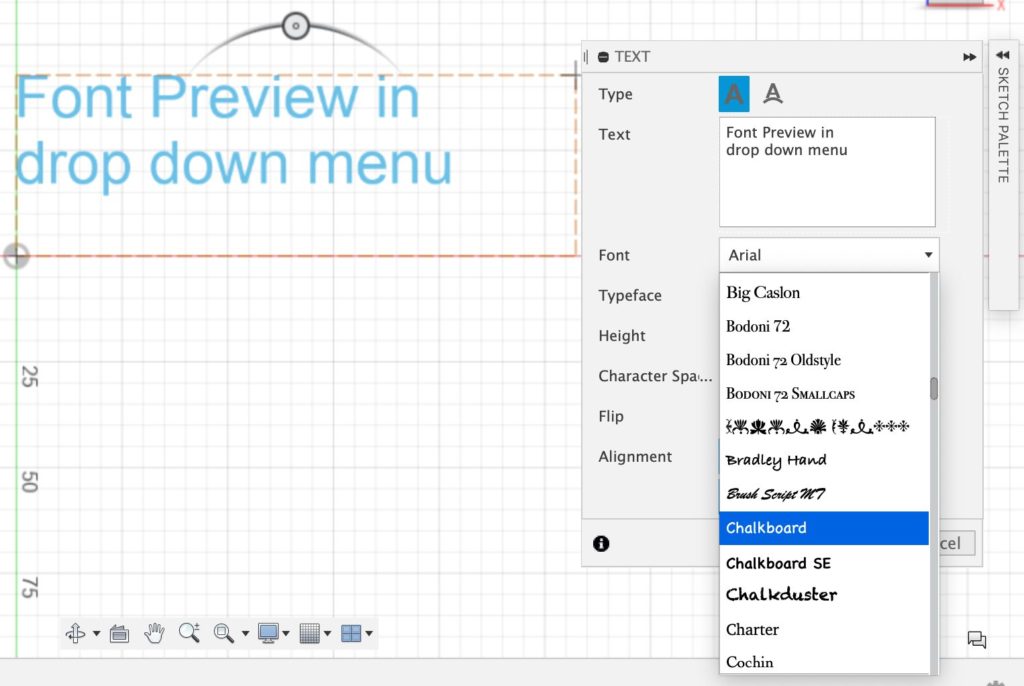Expand the Sketch Palette panel arrows
Image resolution: width=1024 pixels, height=686 pixels.
pos(1003,56)
